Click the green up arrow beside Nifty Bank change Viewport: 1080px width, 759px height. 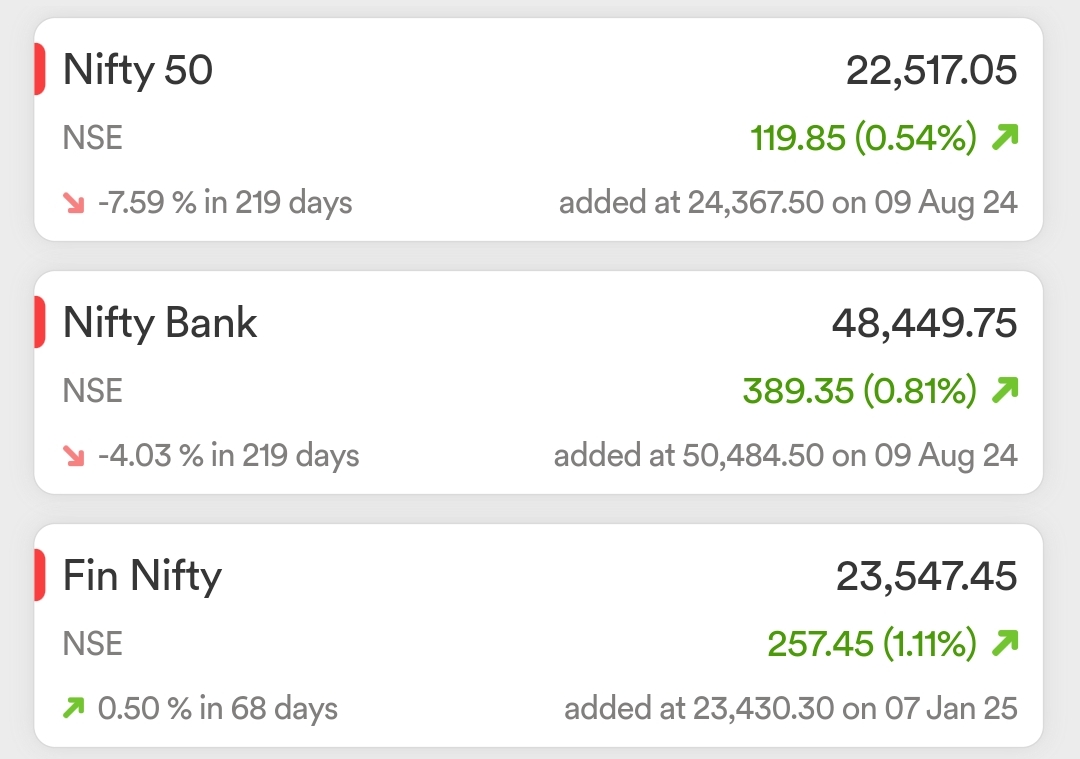[x=1004, y=391]
